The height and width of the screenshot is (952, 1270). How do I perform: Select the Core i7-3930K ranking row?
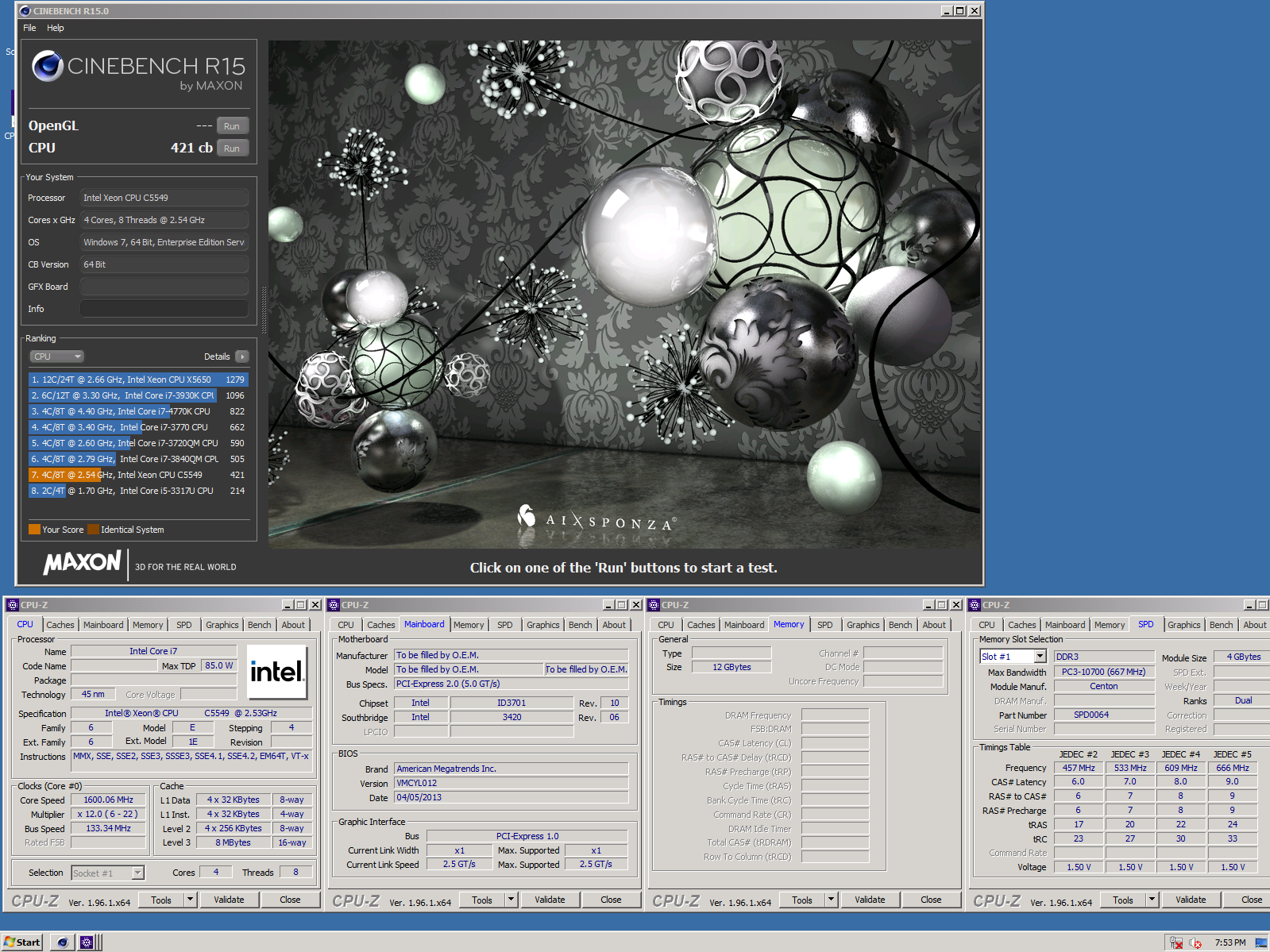tap(138, 395)
